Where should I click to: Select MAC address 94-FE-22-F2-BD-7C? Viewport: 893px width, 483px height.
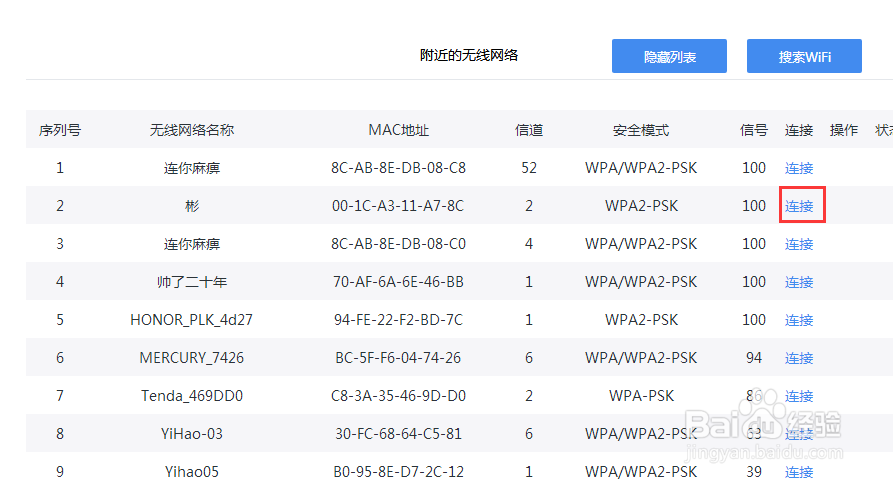point(398,320)
